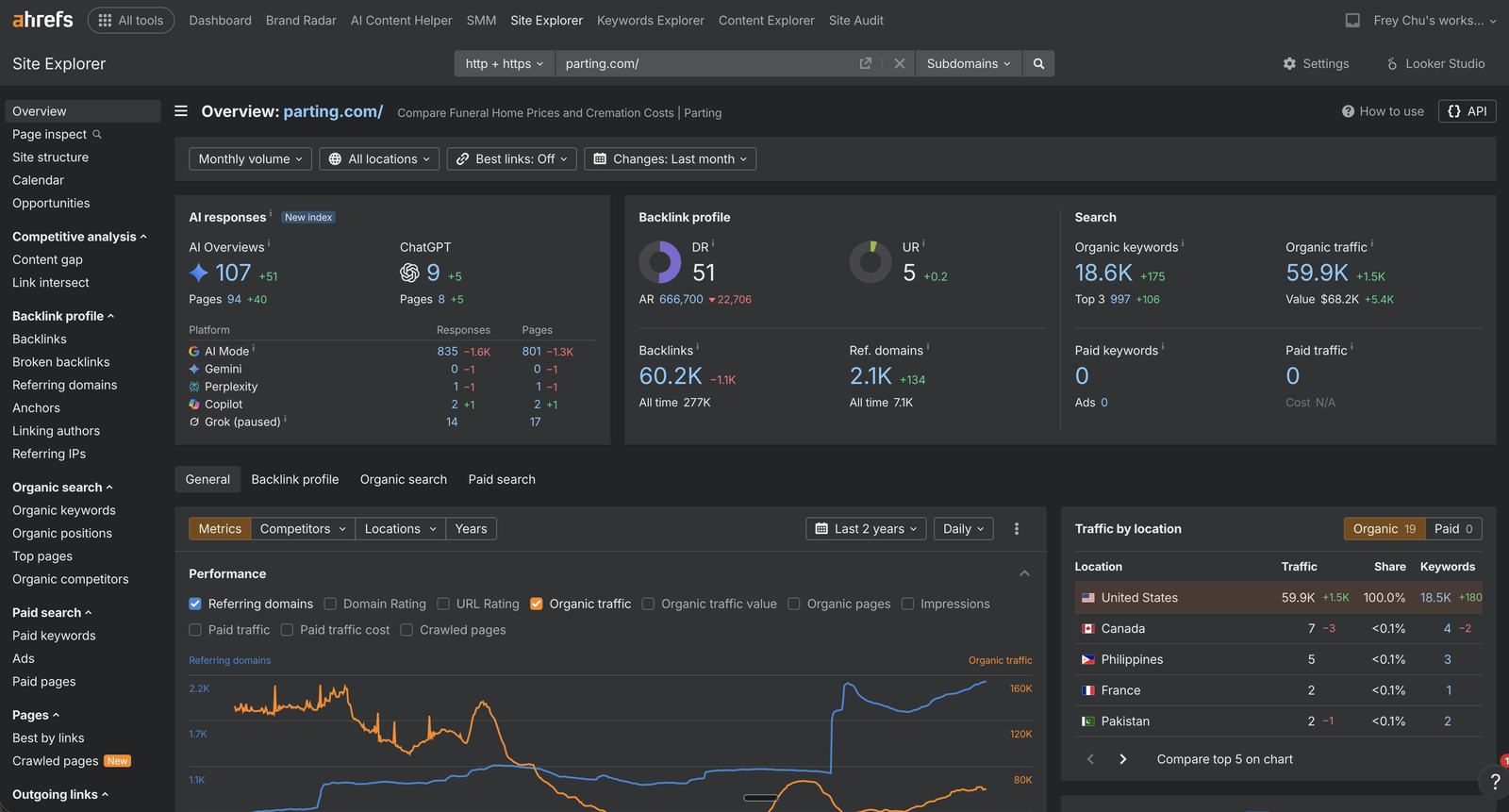Switch Traffic by location to Paid
This screenshot has width=1509, height=812.
[x=1453, y=529]
